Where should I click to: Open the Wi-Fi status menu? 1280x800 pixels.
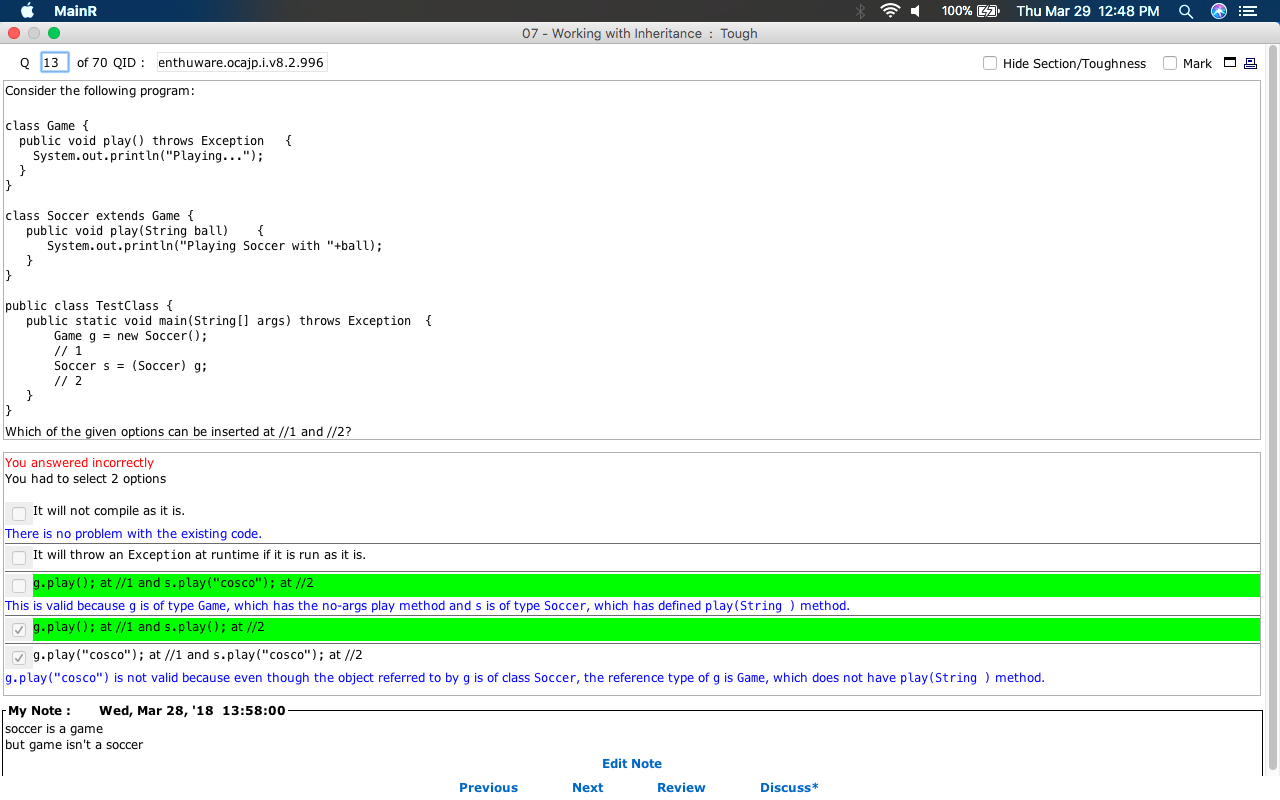click(x=890, y=11)
